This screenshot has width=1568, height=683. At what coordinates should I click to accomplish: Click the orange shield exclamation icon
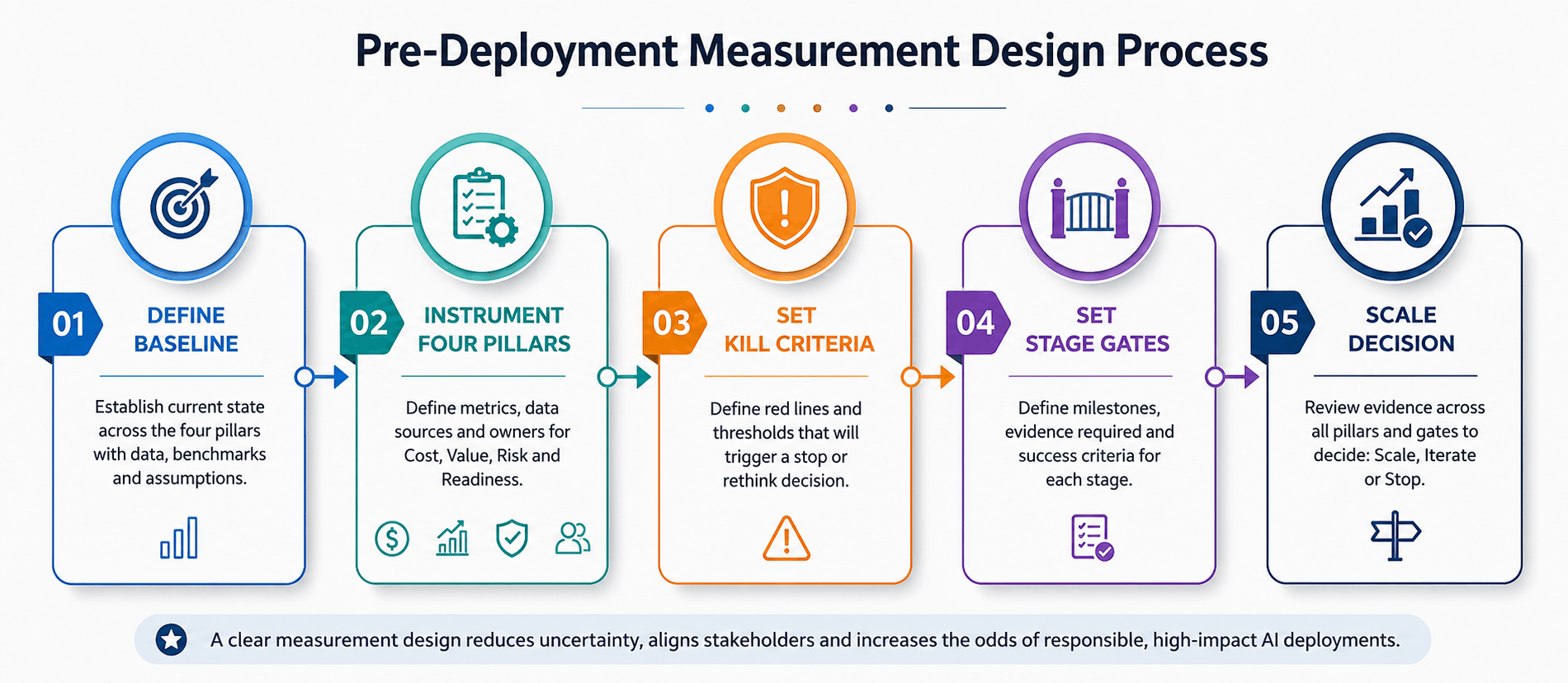pos(784,208)
